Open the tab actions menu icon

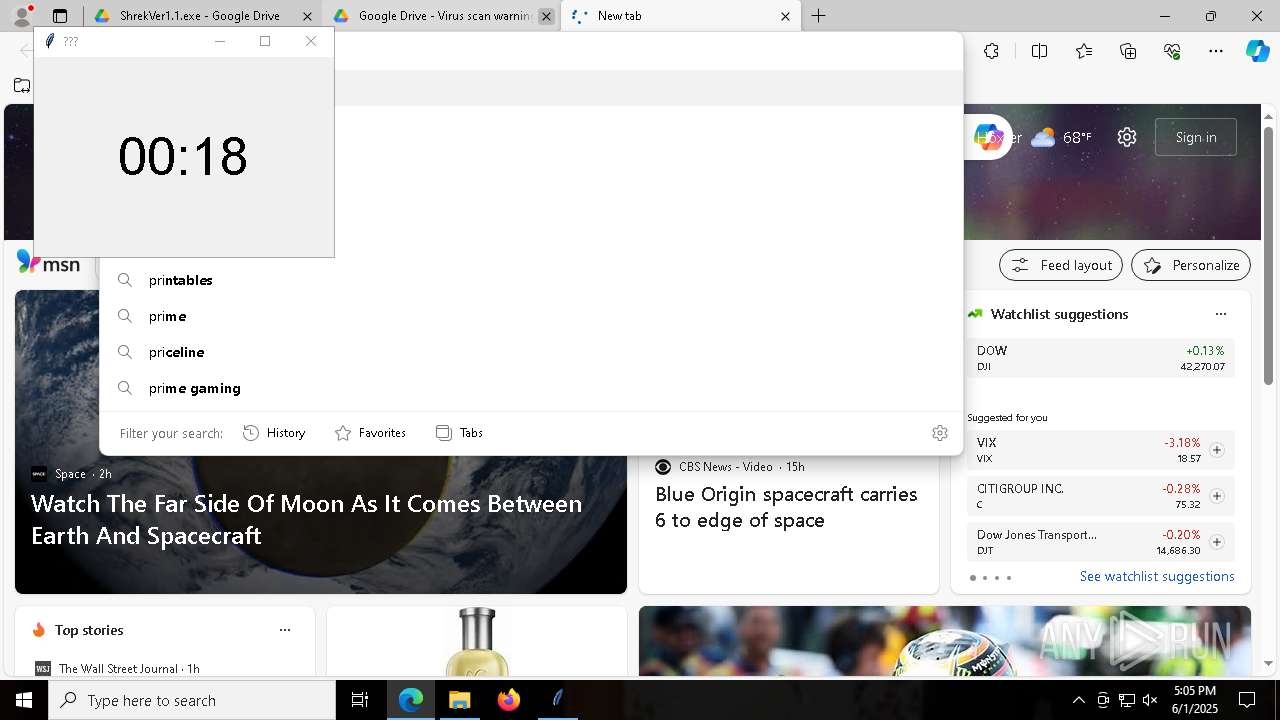60,16
